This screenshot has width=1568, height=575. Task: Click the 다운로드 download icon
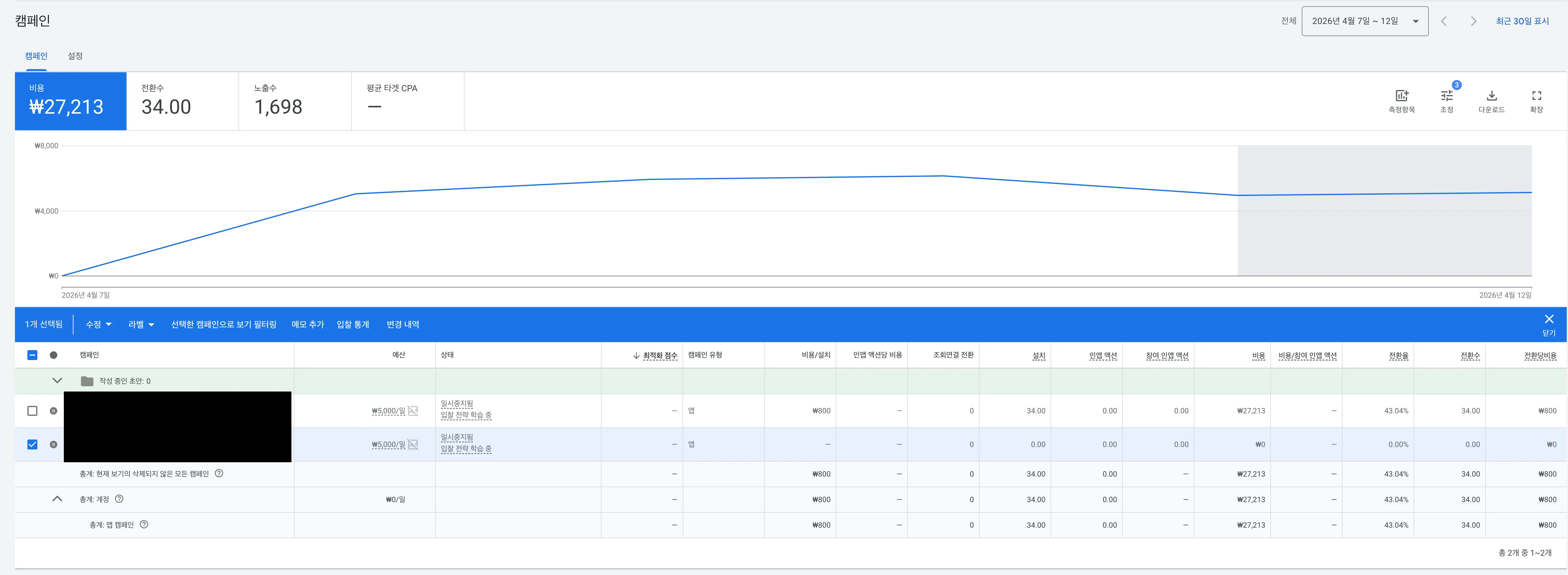click(1491, 96)
